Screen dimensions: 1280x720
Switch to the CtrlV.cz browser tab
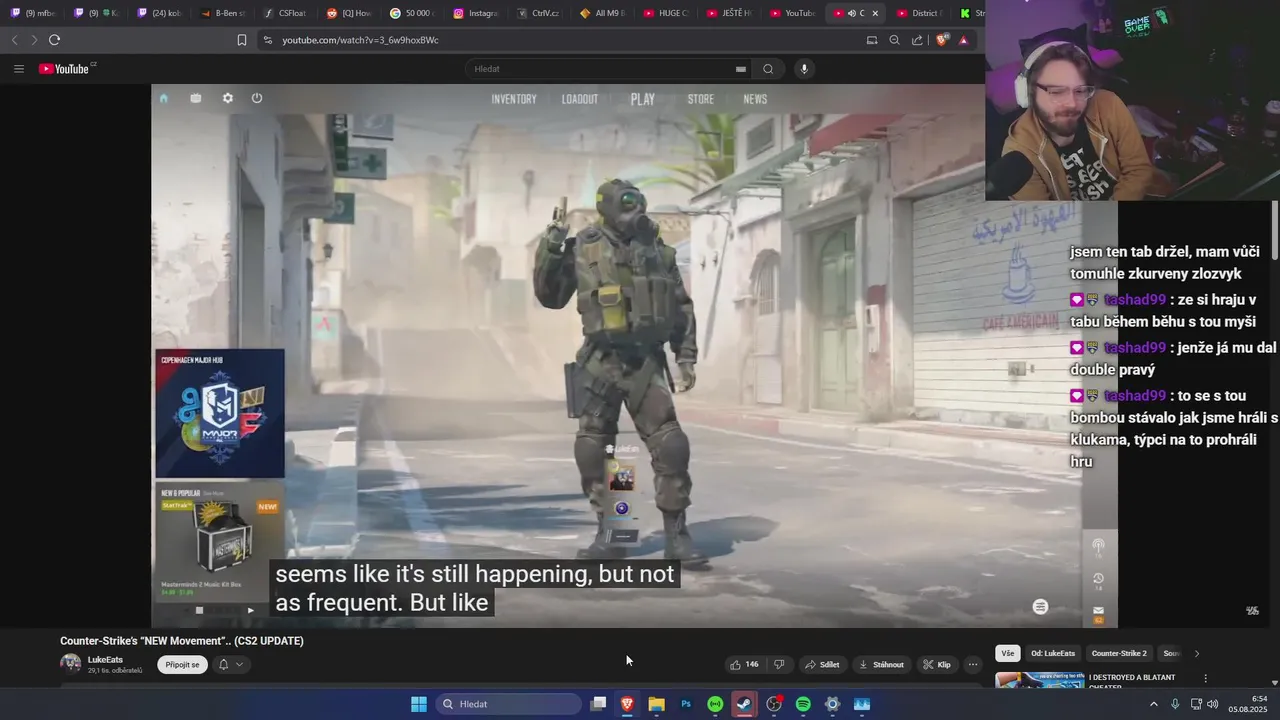(x=538, y=13)
